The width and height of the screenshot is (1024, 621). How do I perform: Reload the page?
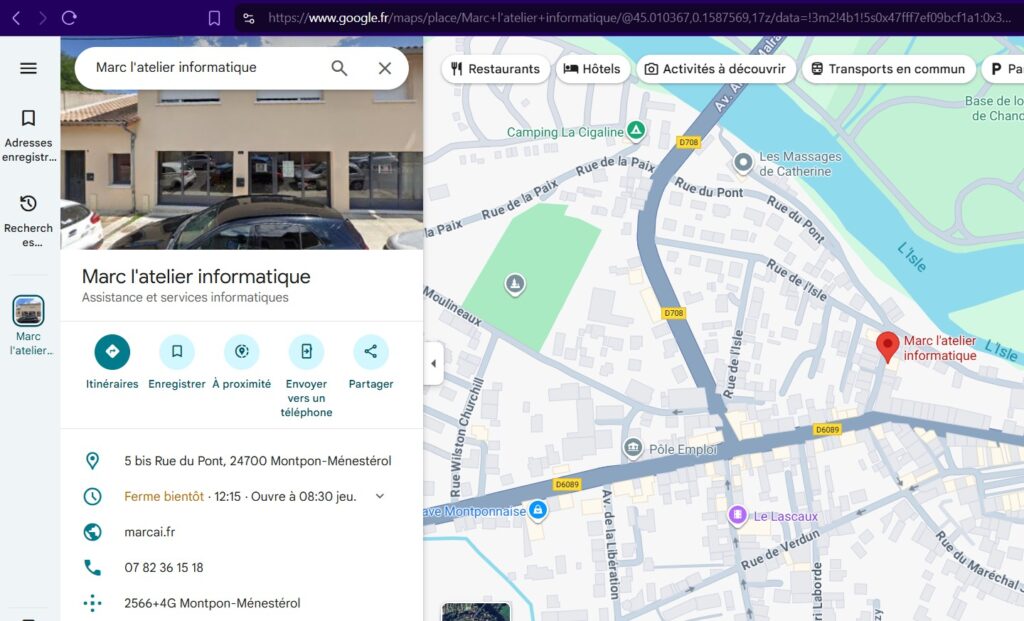[69, 18]
